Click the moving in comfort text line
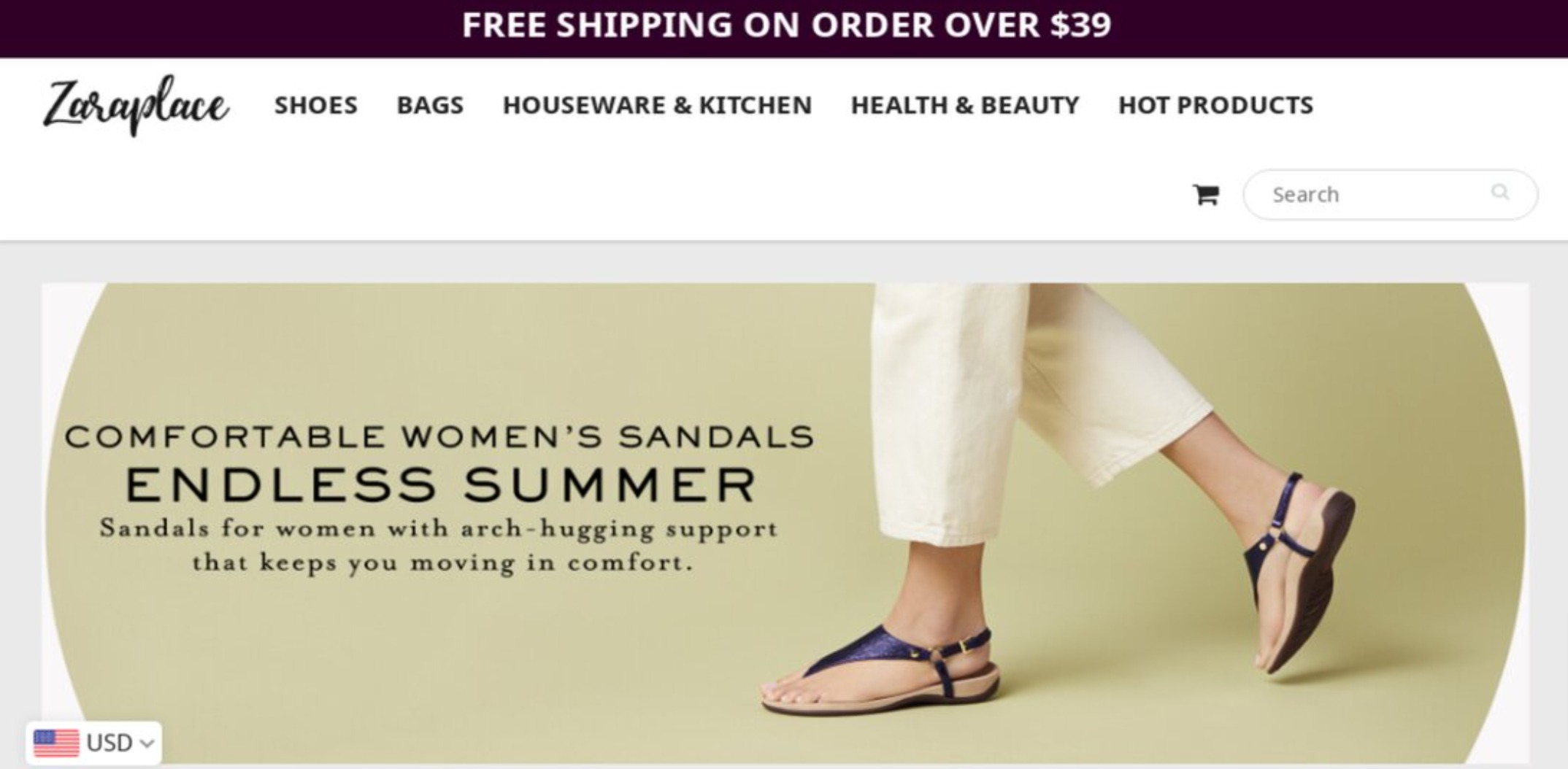Viewport: 1568px width, 769px height. coord(442,563)
